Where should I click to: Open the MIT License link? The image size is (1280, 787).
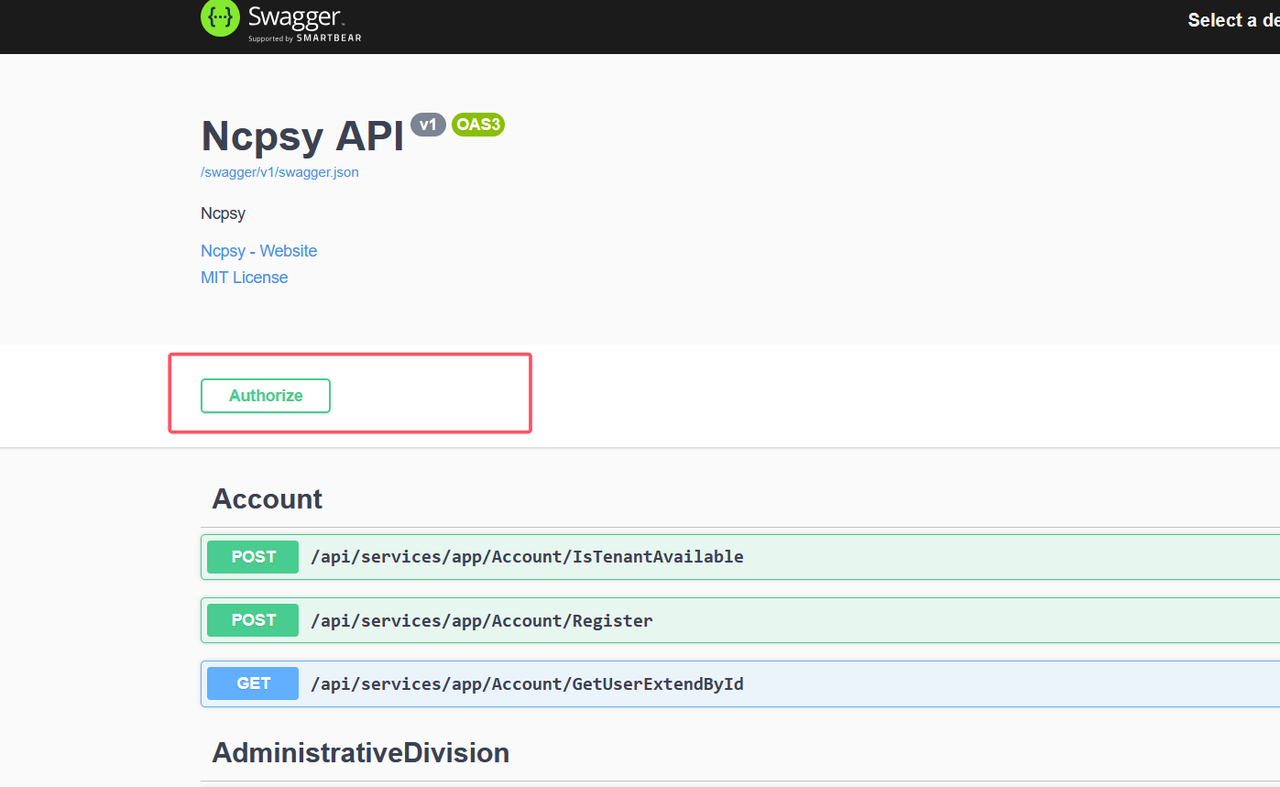(244, 278)
